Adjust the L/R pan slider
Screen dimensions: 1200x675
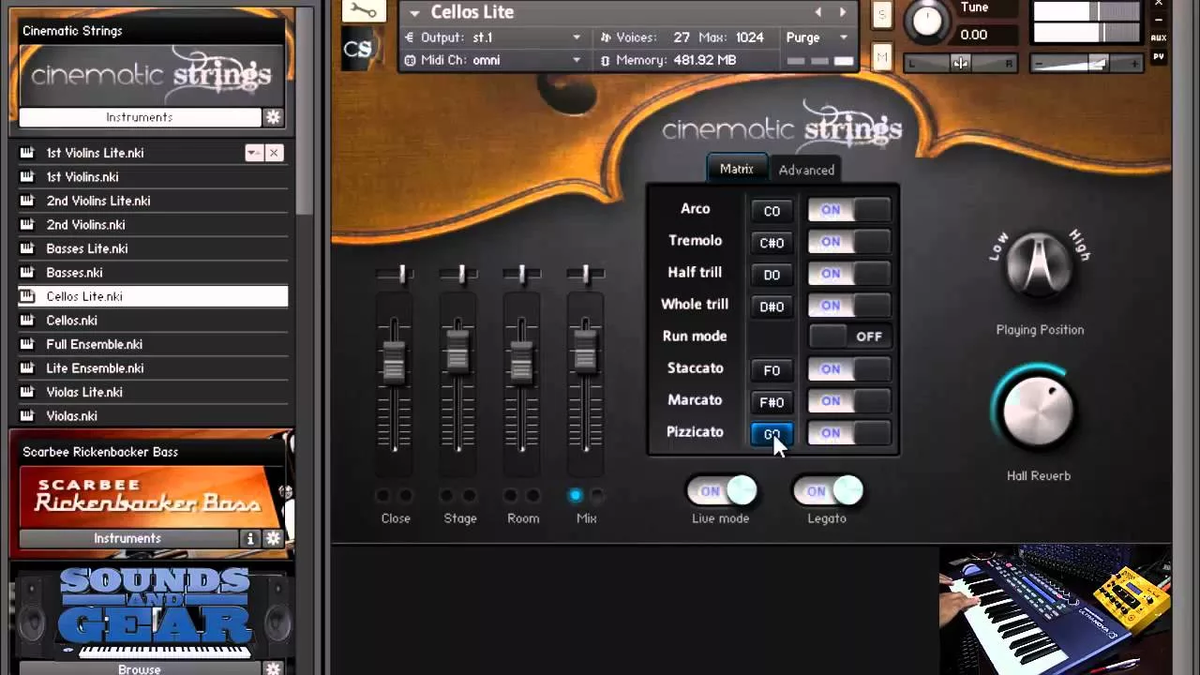(x=960, y=63)
